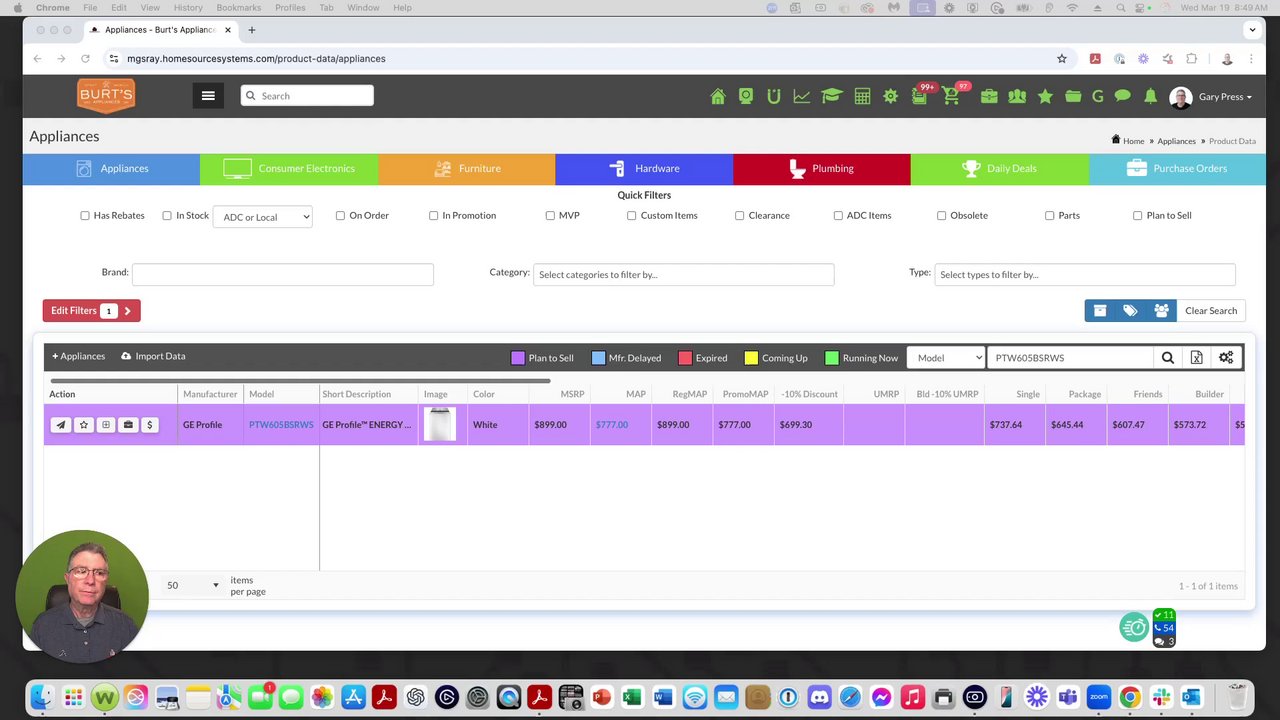This screenshot has height=720, width=1280.
Task: Check the Obsolete filter checkbox
Action: pyautogui.click(x=941, y=216)
